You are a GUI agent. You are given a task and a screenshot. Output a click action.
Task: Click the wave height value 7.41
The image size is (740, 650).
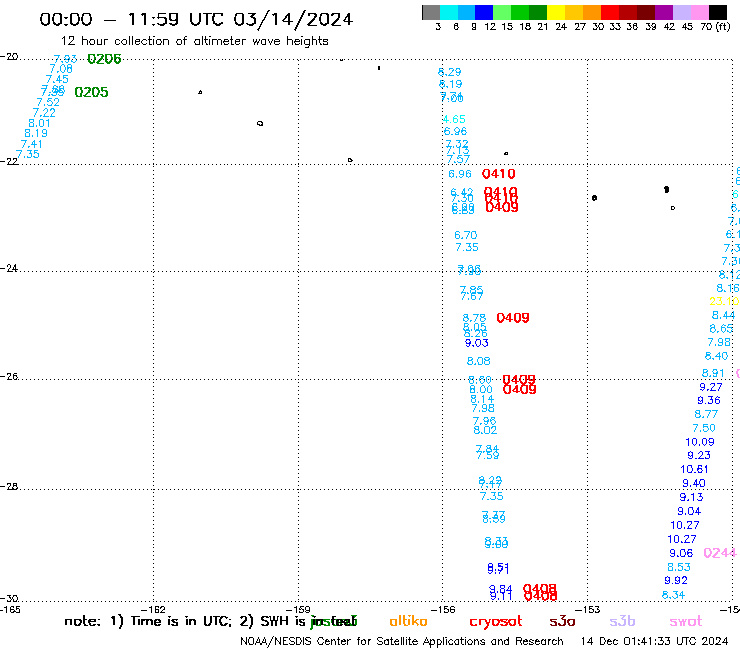tap(31, 144)
